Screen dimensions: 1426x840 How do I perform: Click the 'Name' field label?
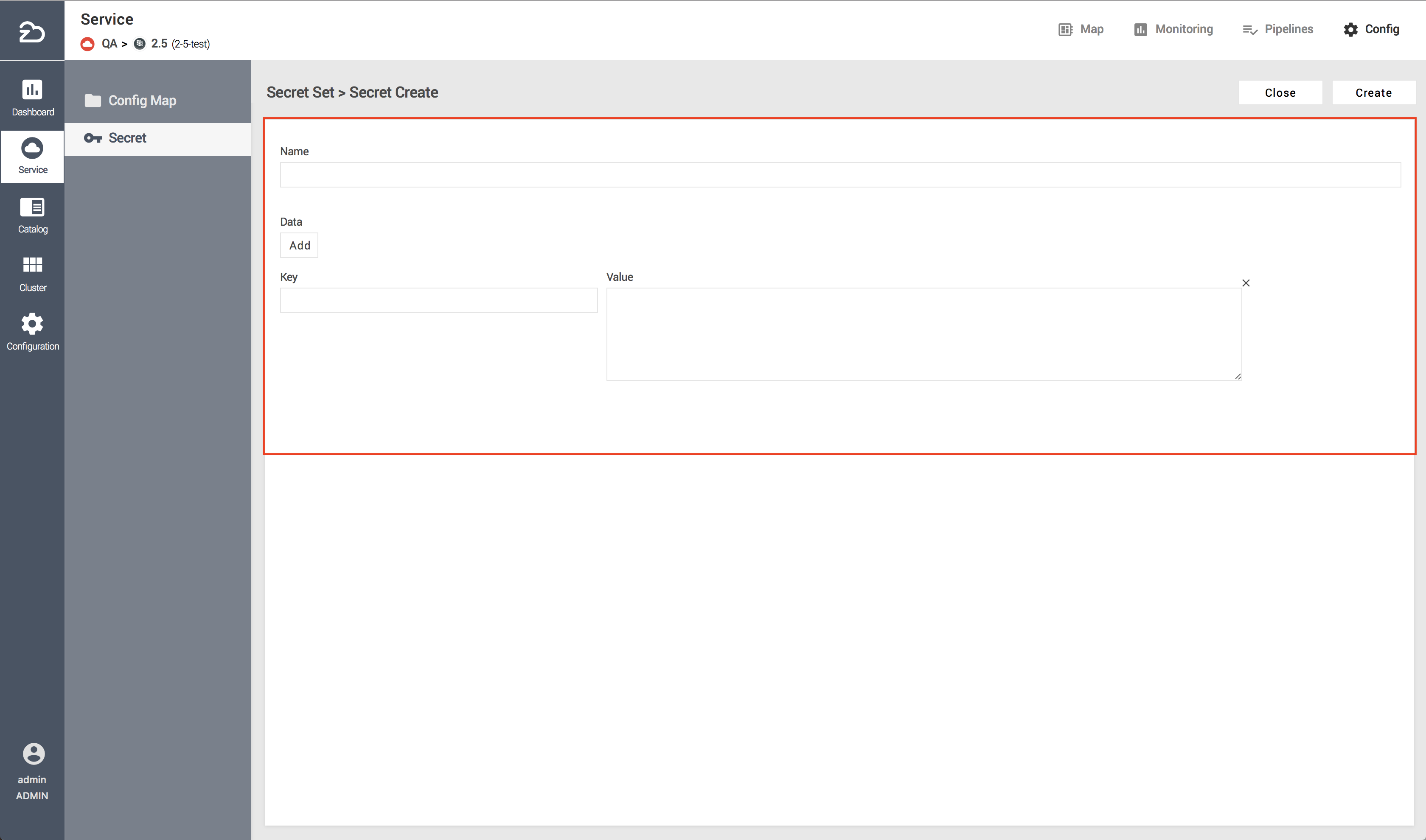coord(295,152)
